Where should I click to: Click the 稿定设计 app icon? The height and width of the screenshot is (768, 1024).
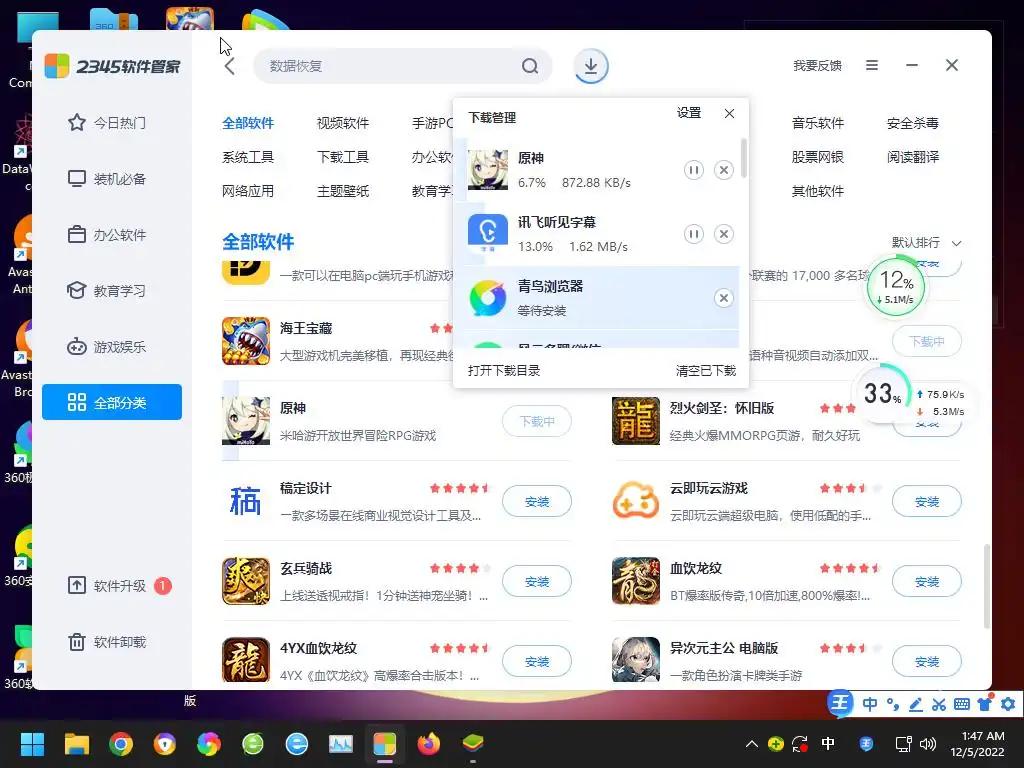246,502
